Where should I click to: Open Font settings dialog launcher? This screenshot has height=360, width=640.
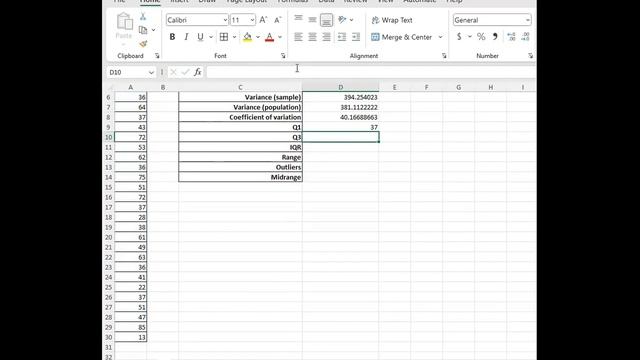click(283, 56)
